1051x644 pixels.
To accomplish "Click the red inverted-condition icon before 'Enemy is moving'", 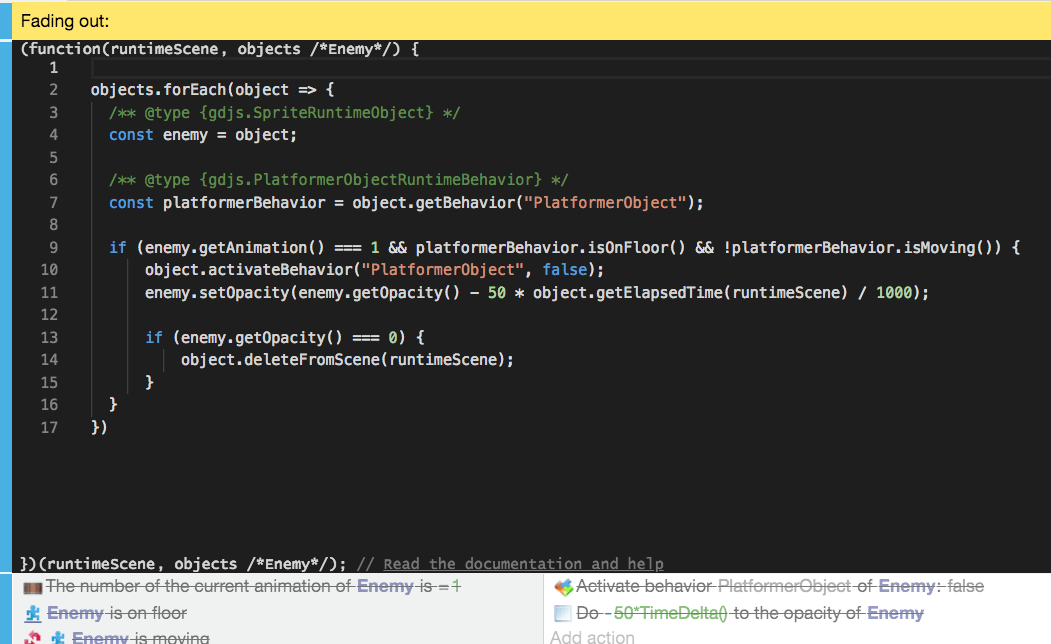I will click(33, 637).
